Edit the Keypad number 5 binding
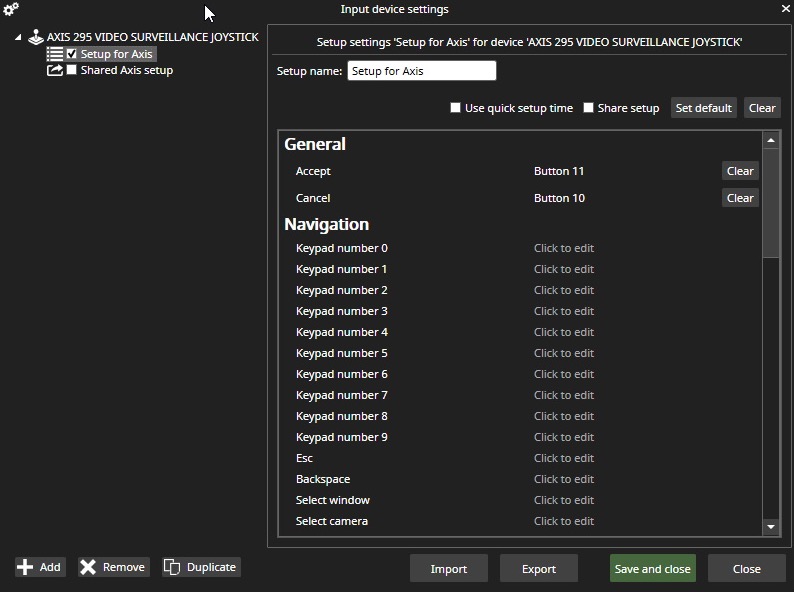The image size is (794, 592). (x=563, y=353)
